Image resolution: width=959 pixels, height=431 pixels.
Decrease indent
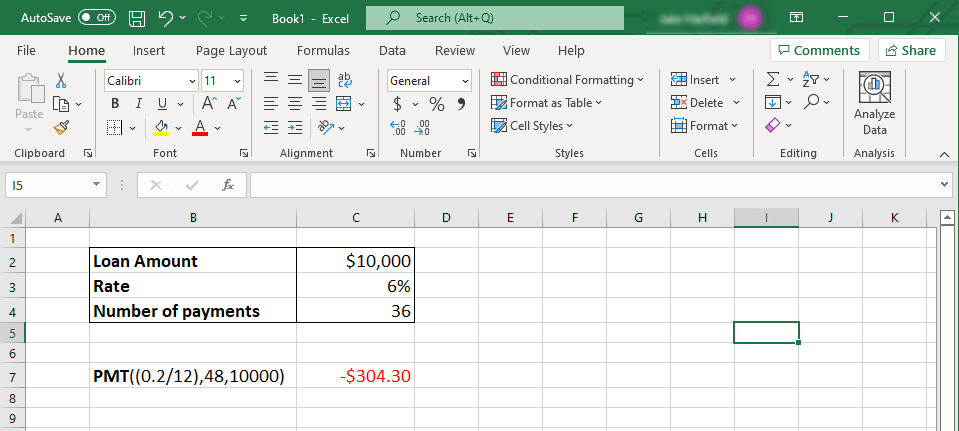pos(271,127)
